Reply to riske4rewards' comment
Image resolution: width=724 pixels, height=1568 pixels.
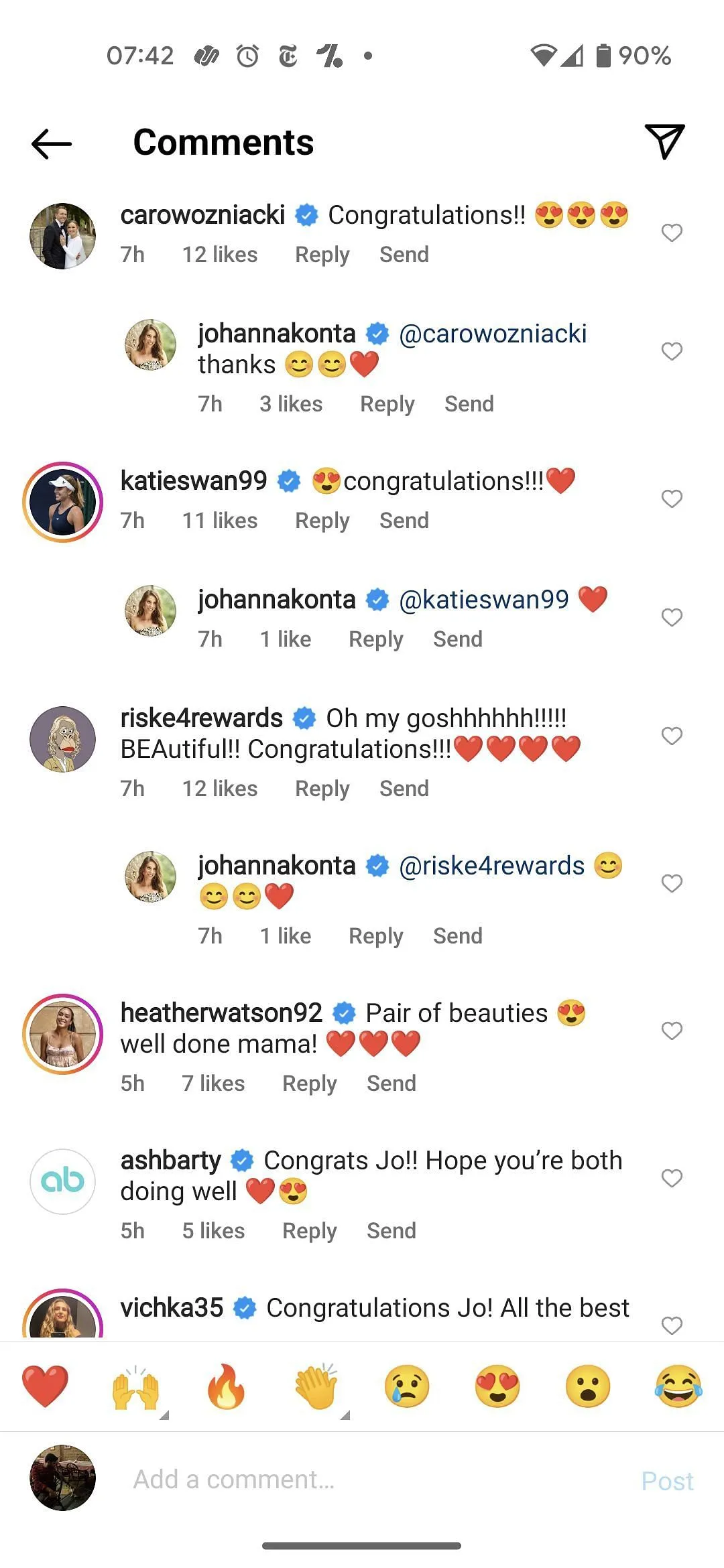click(x=322, y=789)
